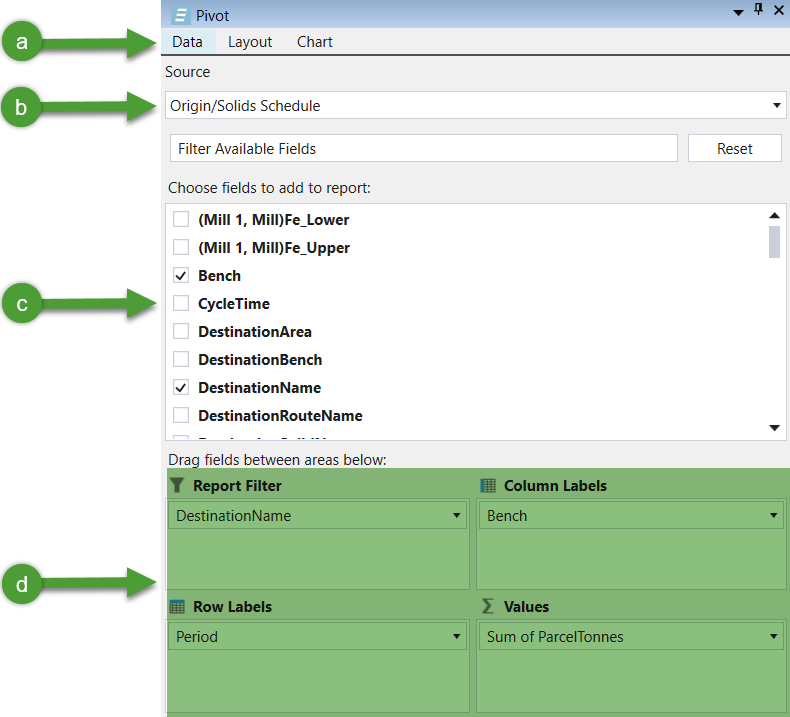Select the DestinationRouteName field name text
This screenshot has height=717, width=790.
click(x=280, y=416)
